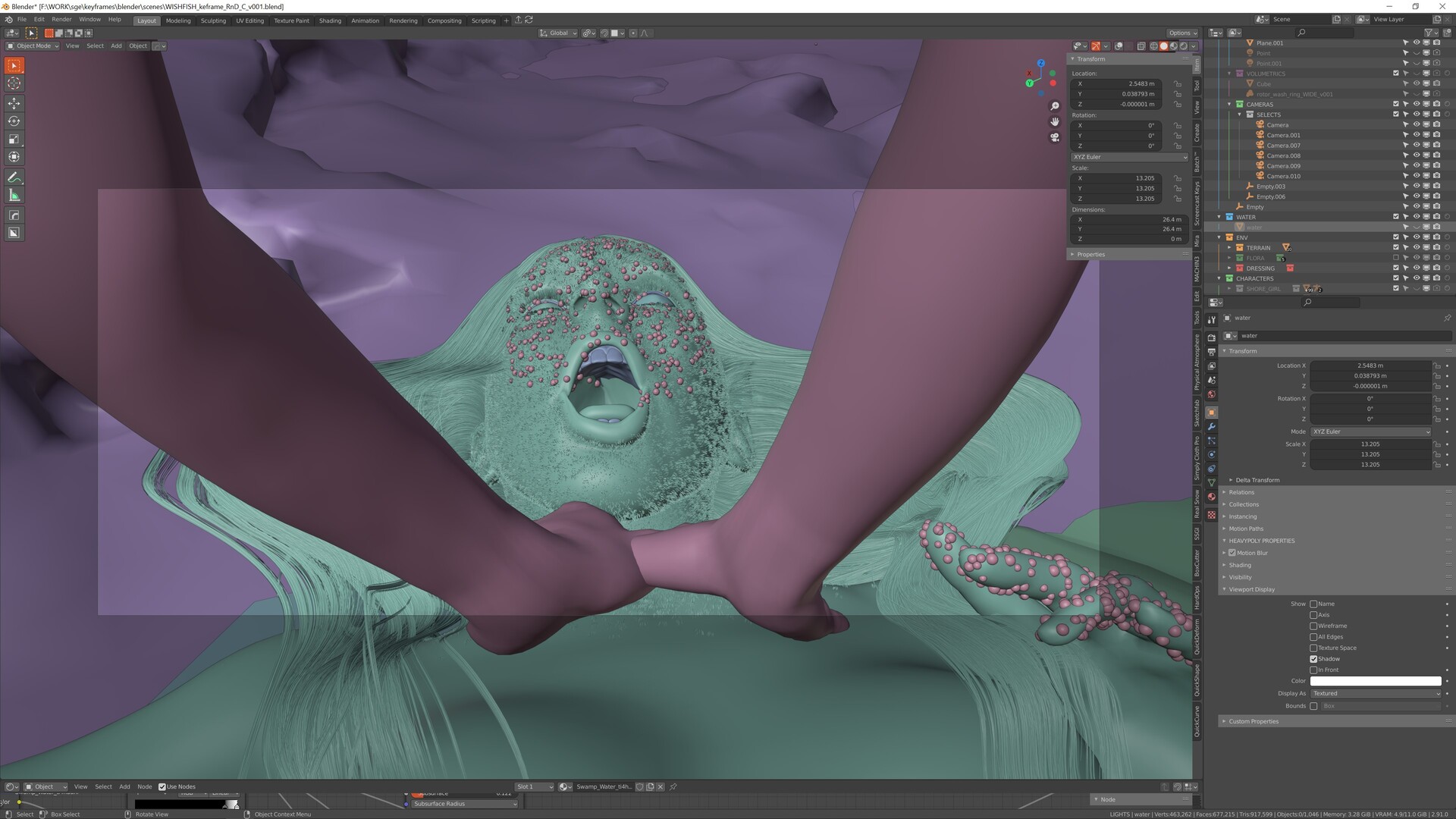Pick the Rotate tool
Image resolution: width=1456 pixels, height=819 pixels.
14,121
